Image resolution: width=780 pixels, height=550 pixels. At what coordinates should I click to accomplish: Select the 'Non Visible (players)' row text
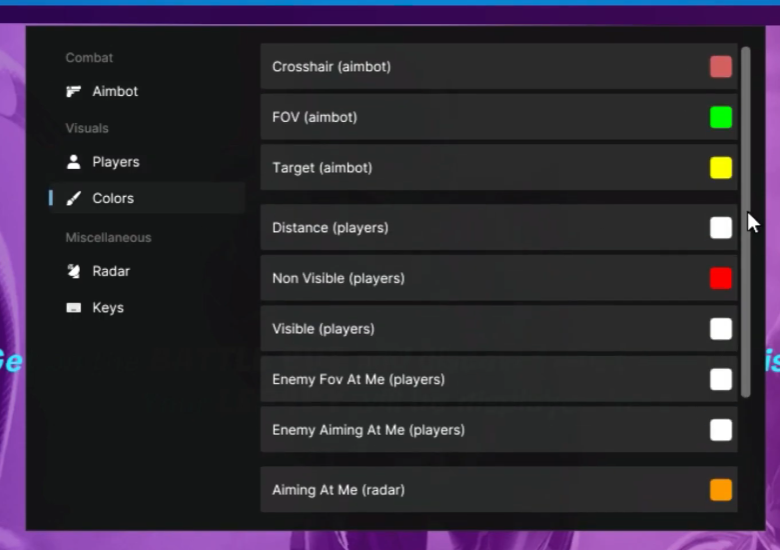point(338,278)
